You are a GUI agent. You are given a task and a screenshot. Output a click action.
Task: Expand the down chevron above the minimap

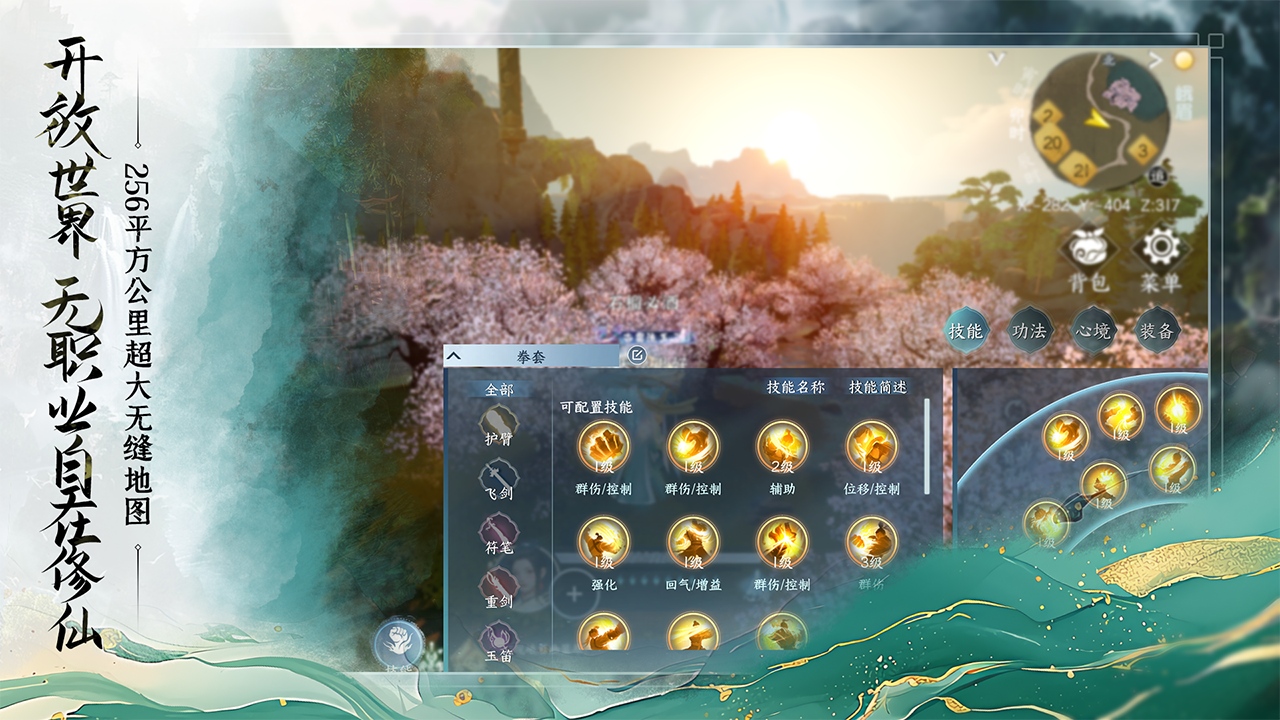(x=996, y=60)
